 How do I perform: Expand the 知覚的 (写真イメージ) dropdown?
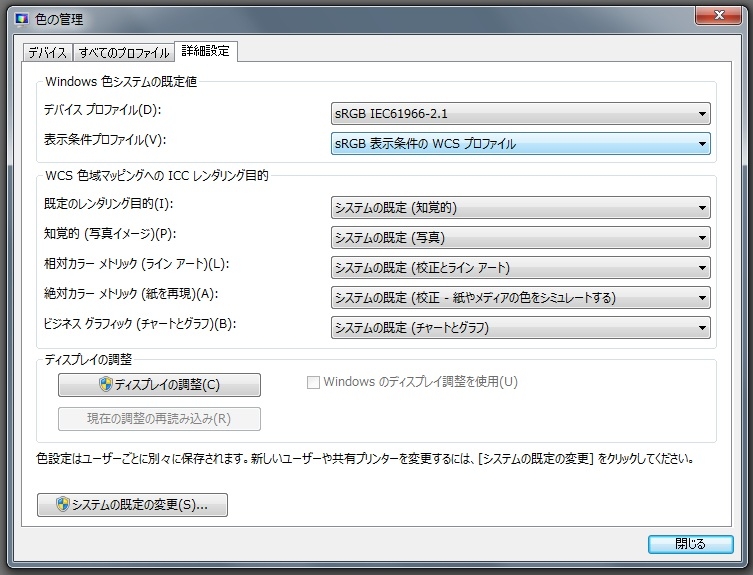coord(521,238)
